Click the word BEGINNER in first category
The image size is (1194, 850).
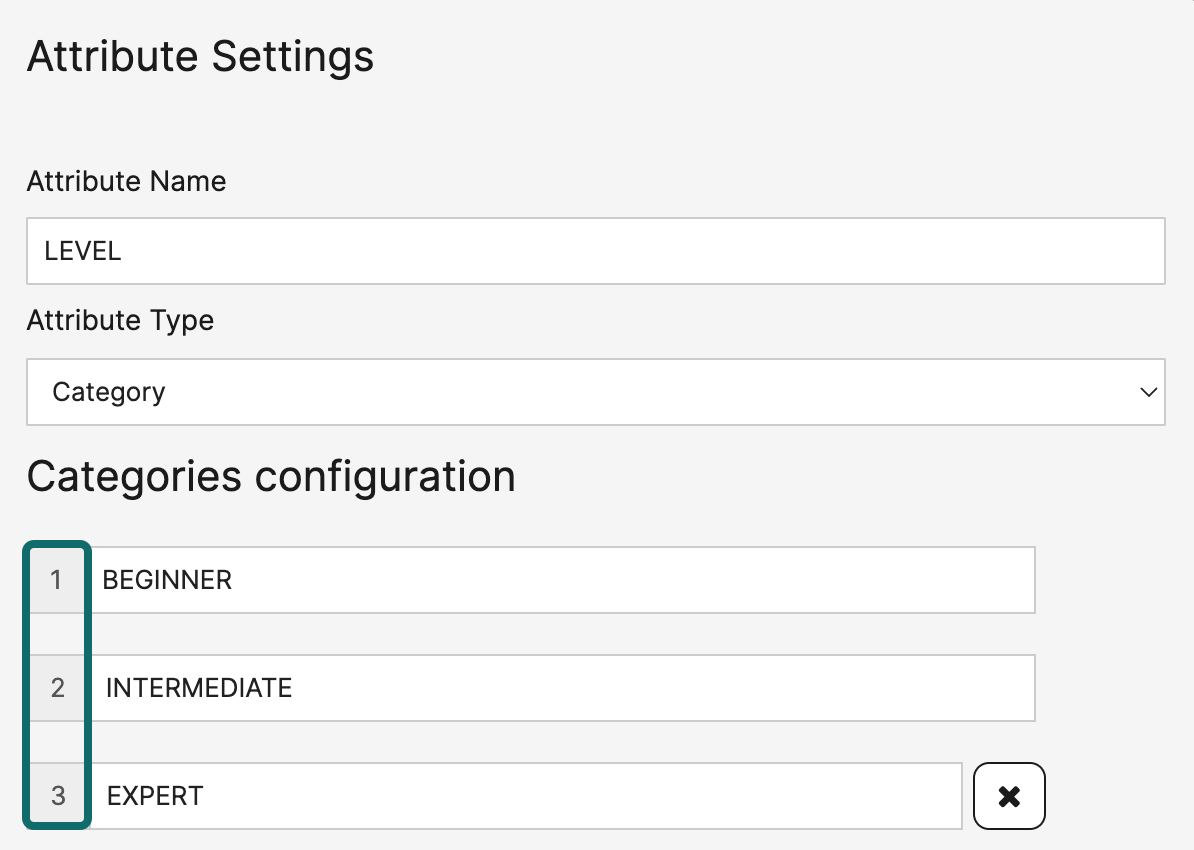167,580
